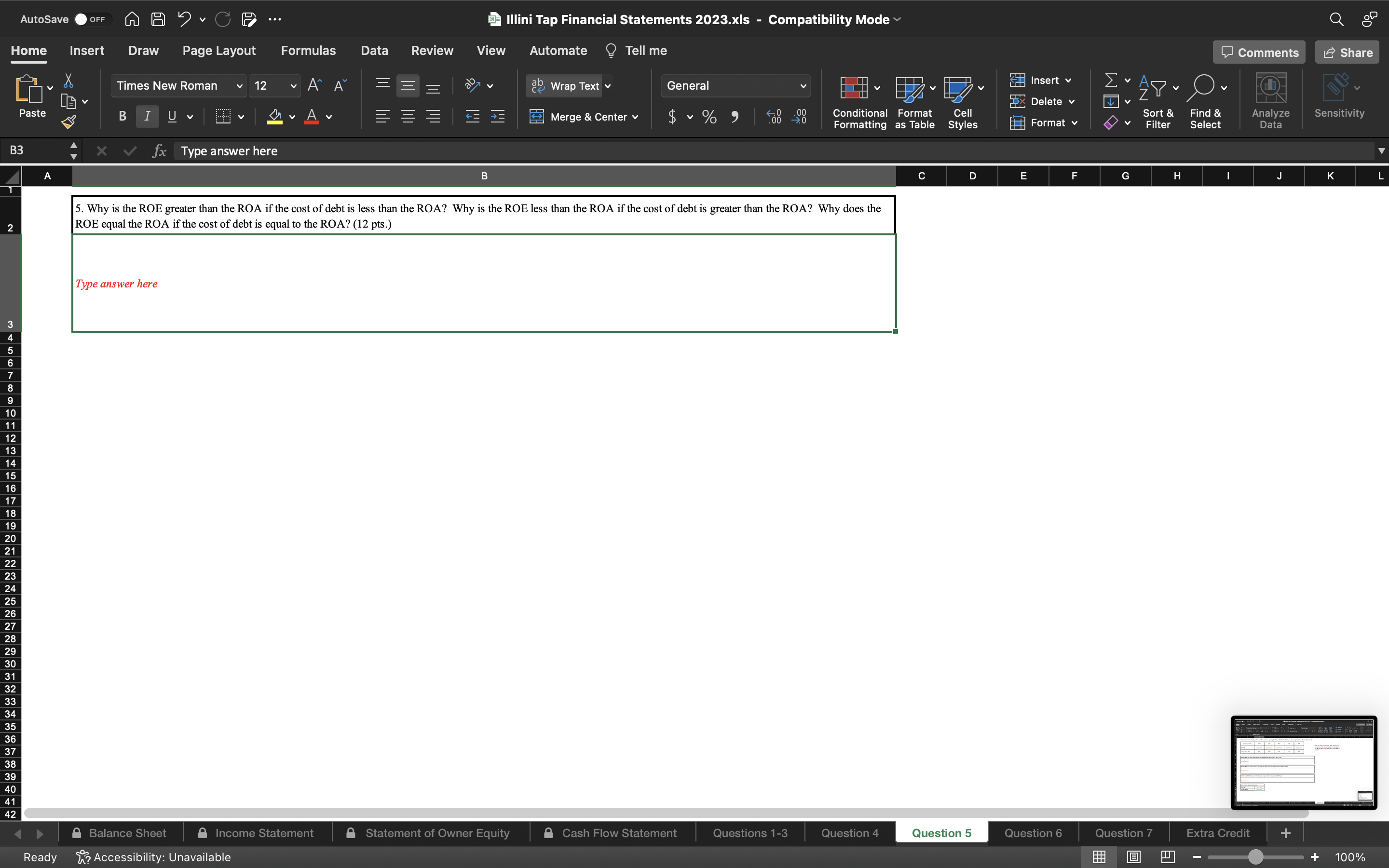Screen dimensions: 1389x868
Task: Toggle AutoSave on
Action: click(91, 19)
